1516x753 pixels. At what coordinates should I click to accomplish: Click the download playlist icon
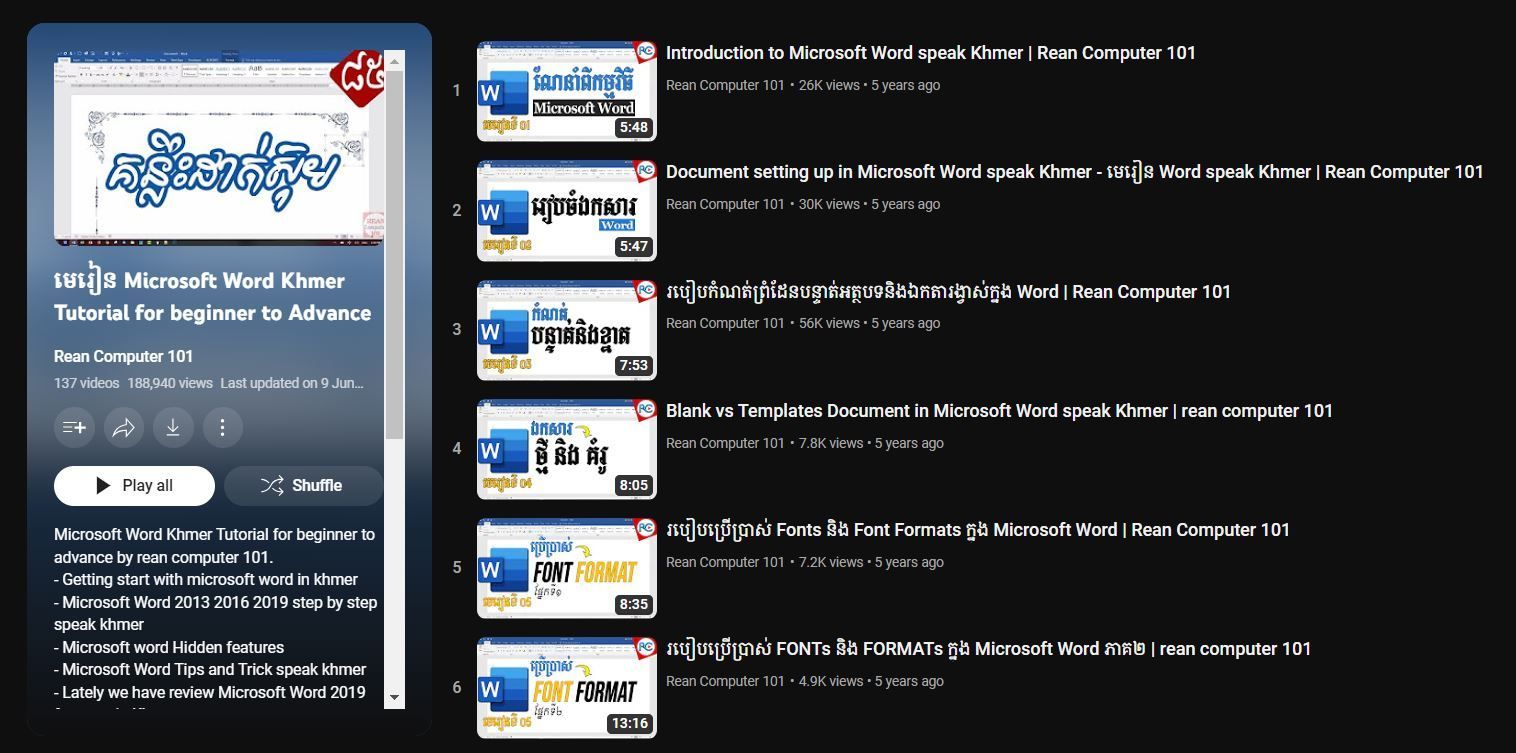pyautogui.click(x=173, y=428)
